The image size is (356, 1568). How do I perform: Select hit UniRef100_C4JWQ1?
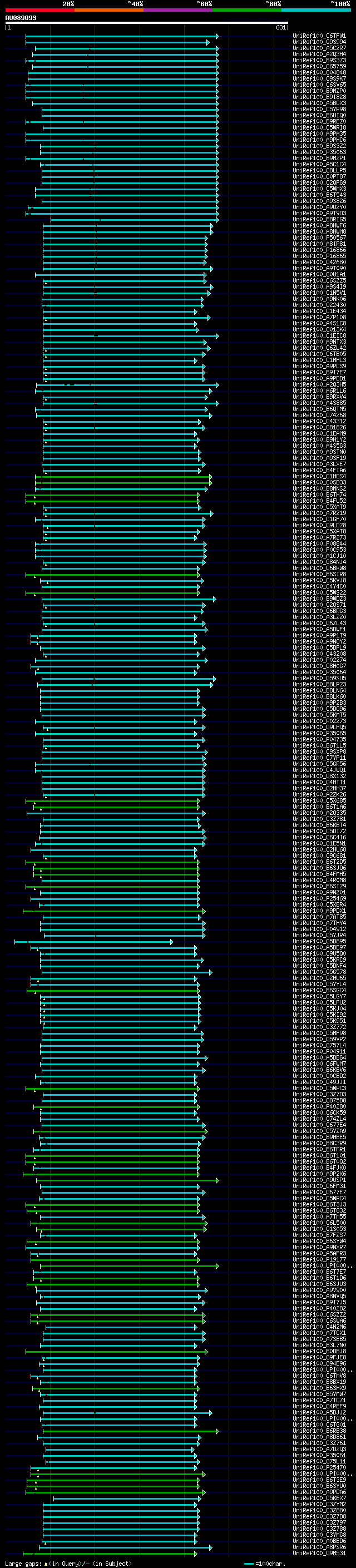(x=319, y=770)
